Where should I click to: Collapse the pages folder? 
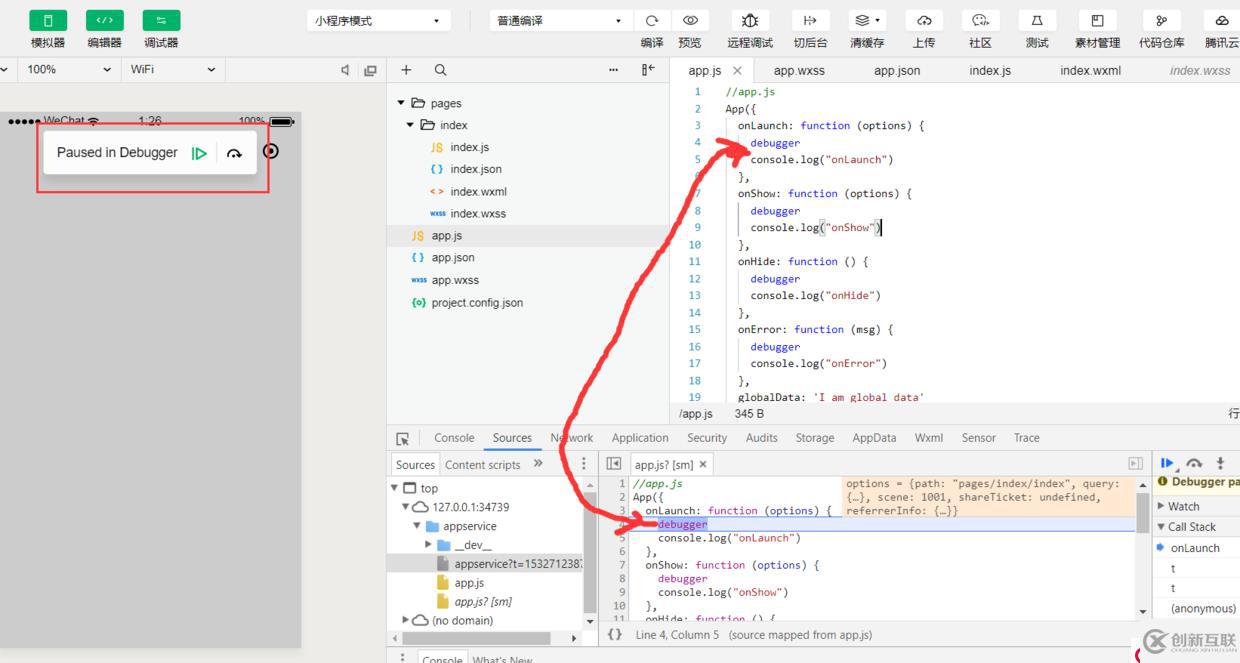point(402,103)
